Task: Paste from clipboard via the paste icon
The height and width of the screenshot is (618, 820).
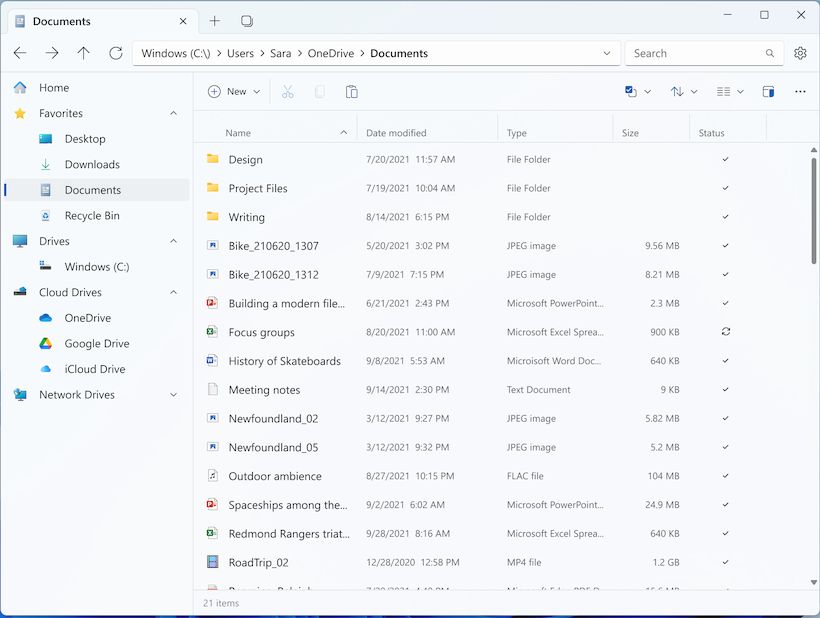Action: pyautogui.click(x=351, y=91)
